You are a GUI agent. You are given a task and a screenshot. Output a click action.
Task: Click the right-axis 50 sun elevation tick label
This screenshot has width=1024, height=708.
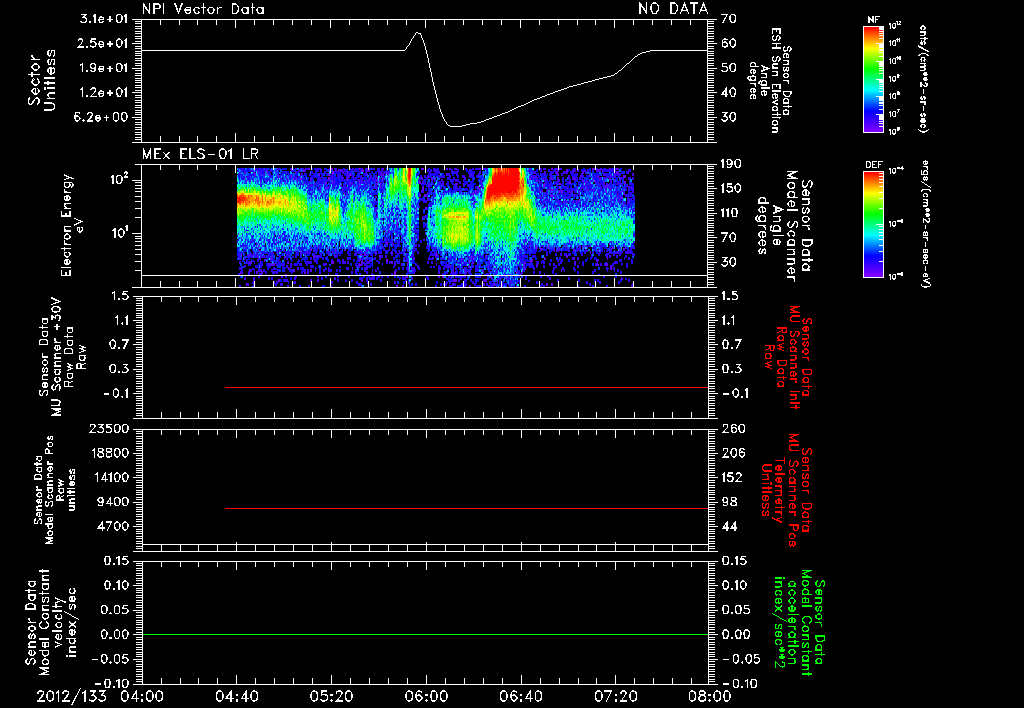(729, 68)
